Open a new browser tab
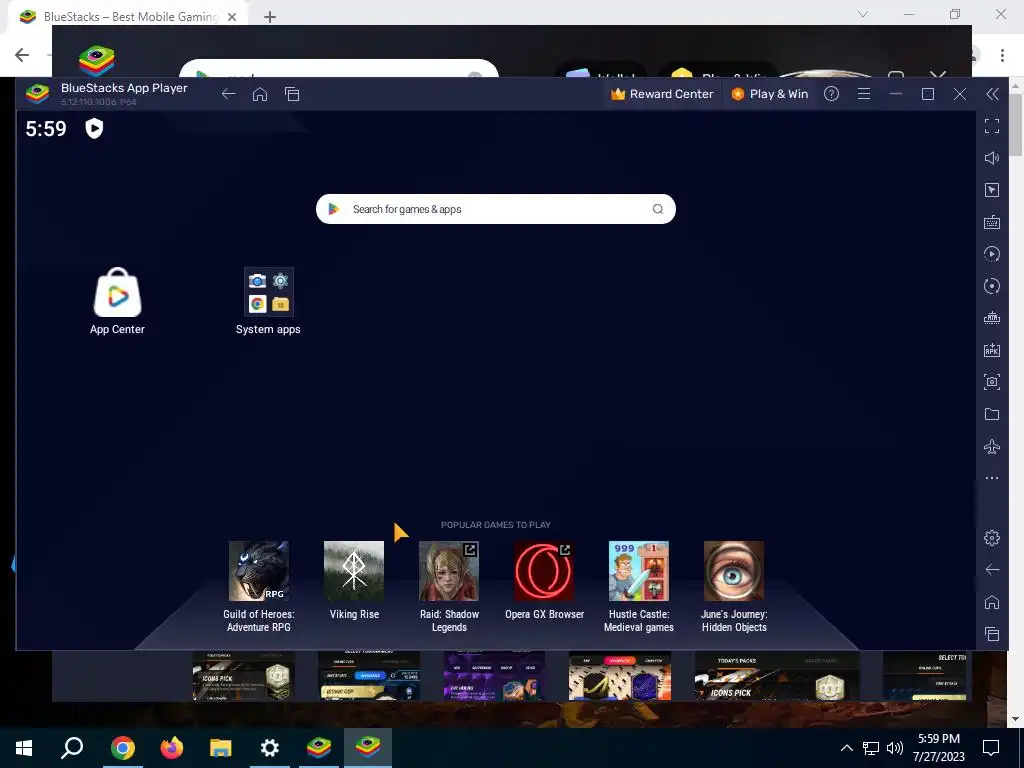Image resolution: width=1024 pixels, height=768 pixels. click(270, 17)
